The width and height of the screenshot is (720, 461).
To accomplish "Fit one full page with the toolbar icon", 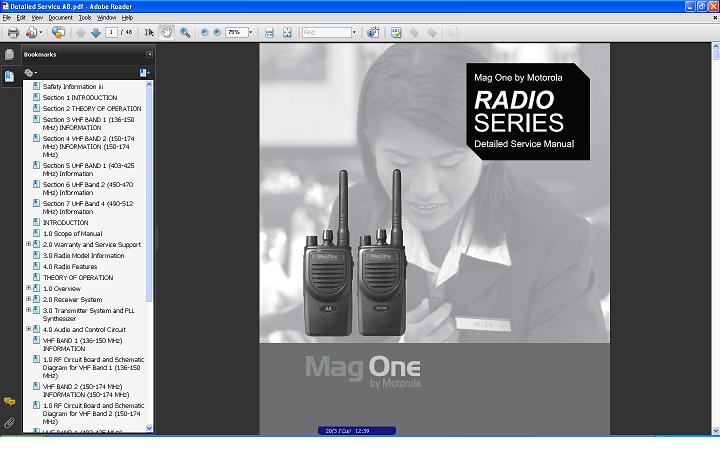I will 287,33.
